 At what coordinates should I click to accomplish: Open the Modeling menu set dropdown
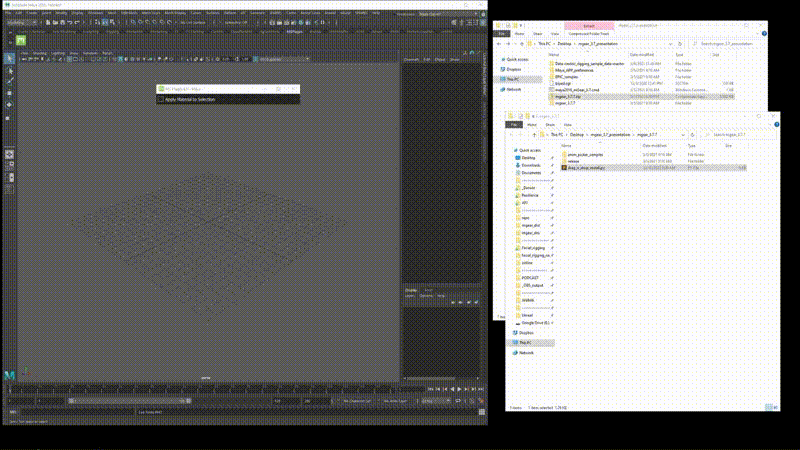(21, 22)
